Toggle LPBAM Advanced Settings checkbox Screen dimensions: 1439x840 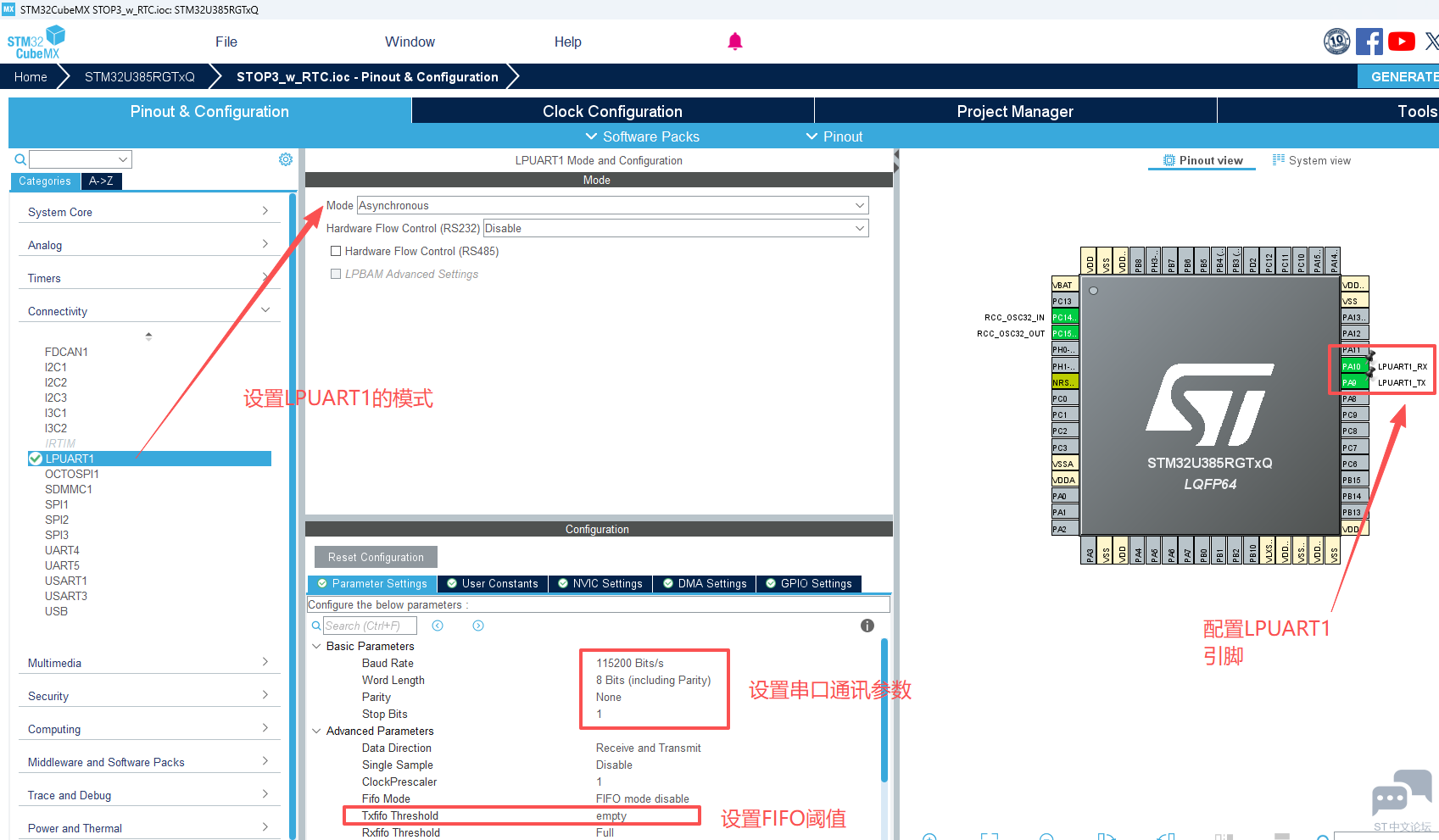tap(336, 274)
